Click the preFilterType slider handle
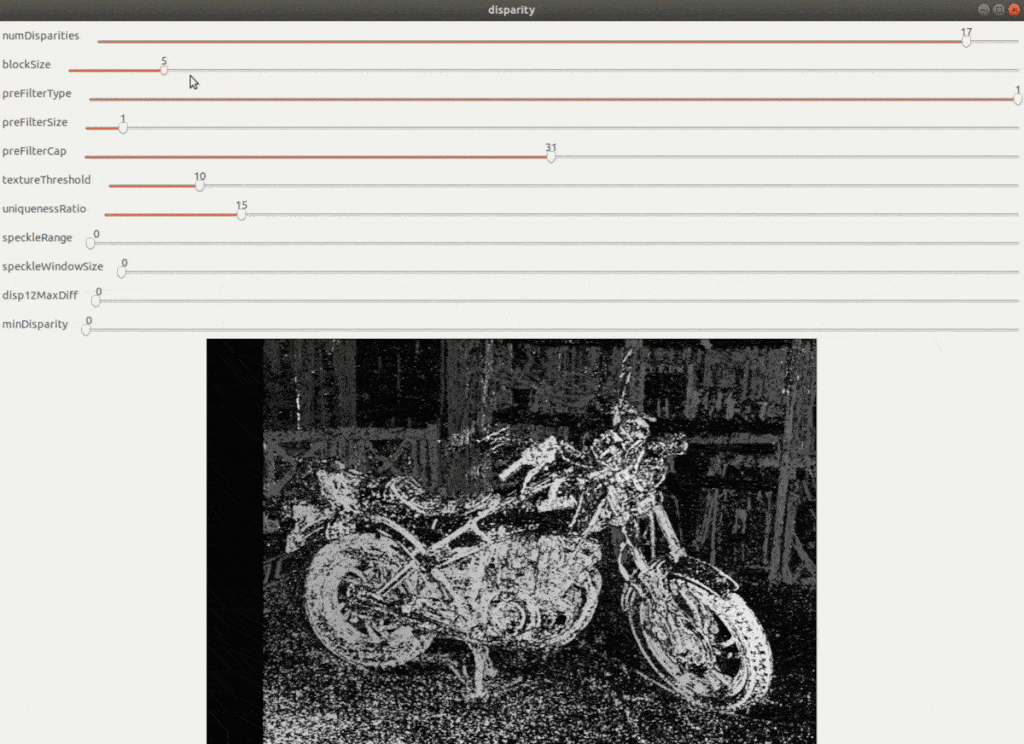This screenshot has height=744, width=1024. coord(1017,99)
